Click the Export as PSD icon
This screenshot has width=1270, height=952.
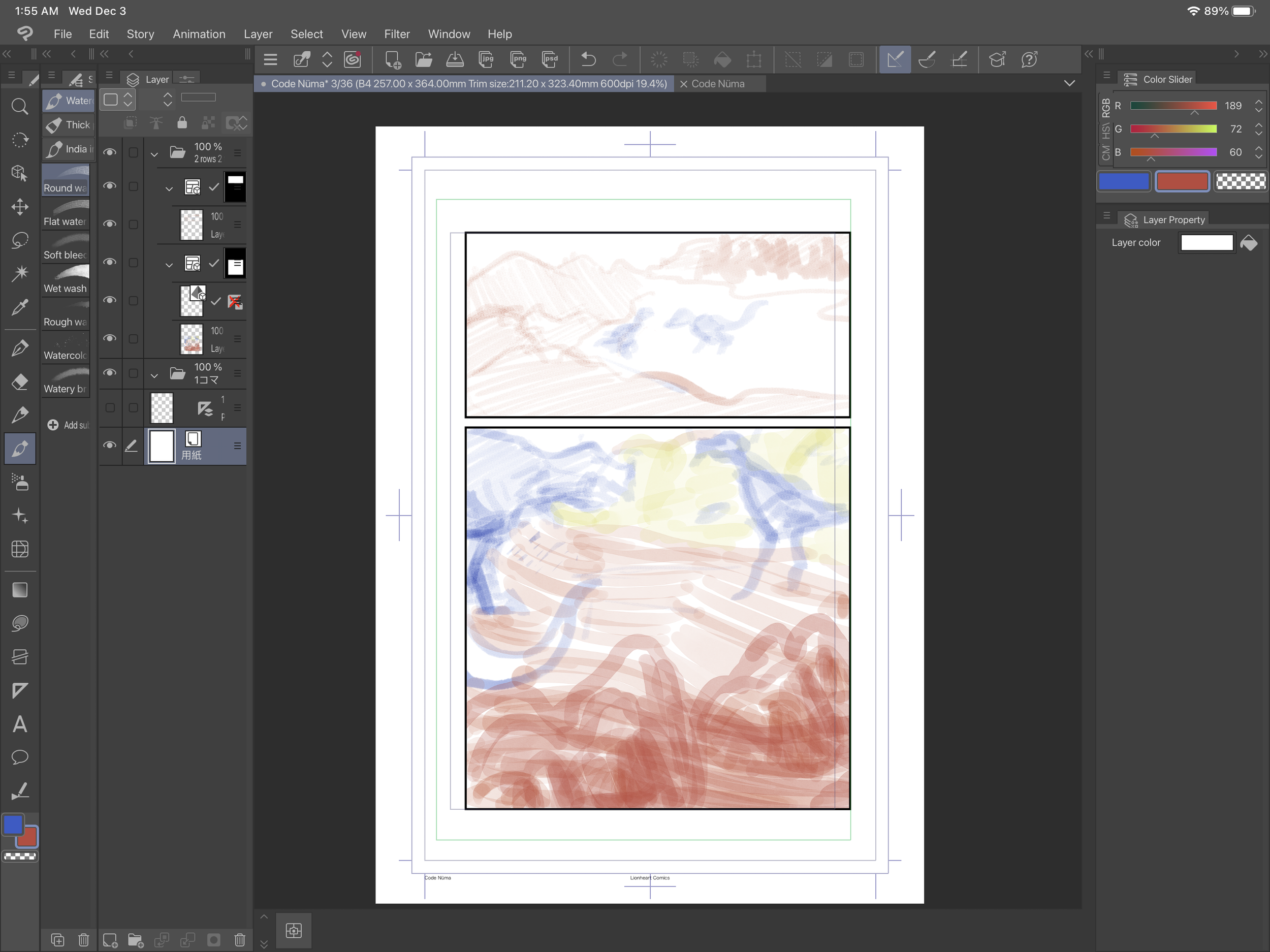(550, 59)
